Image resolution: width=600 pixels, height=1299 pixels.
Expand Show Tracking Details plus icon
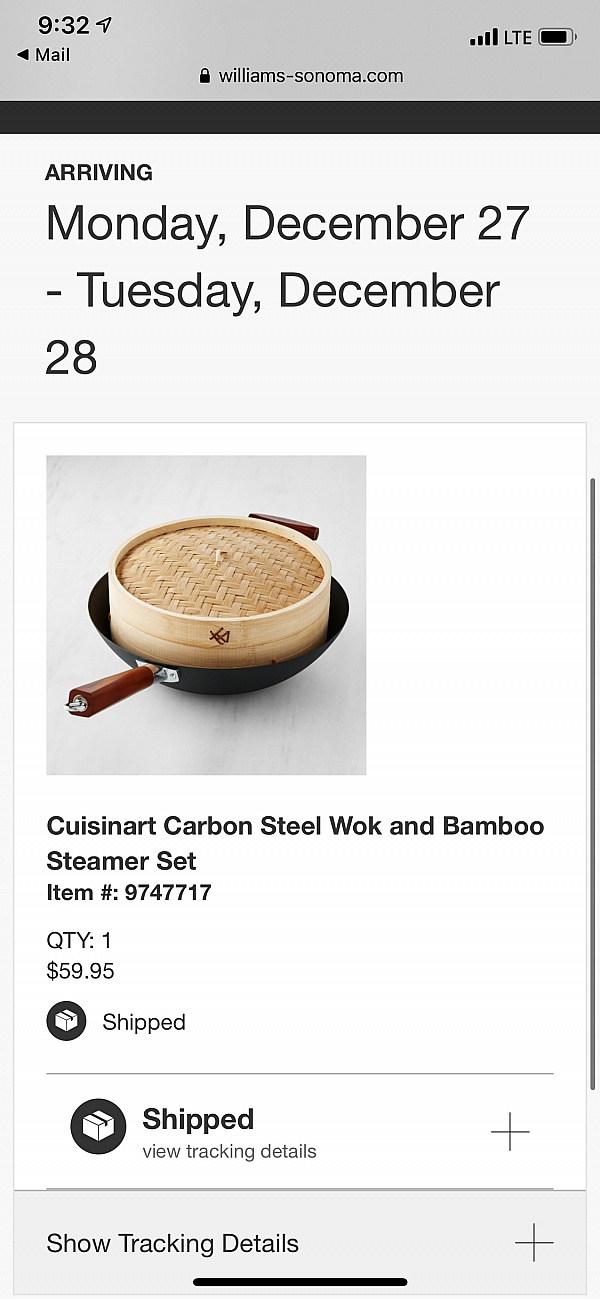534,1243
